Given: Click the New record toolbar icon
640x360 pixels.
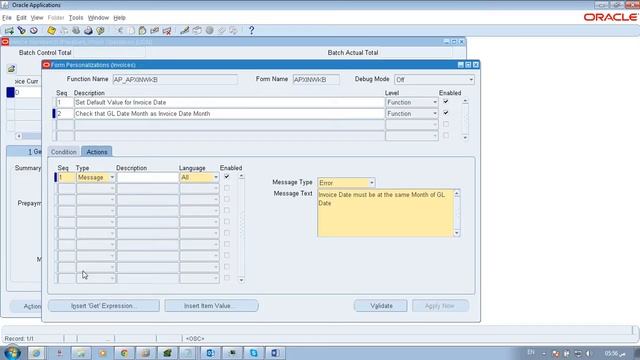Looking at the screenshot, I should click(9, 31).
